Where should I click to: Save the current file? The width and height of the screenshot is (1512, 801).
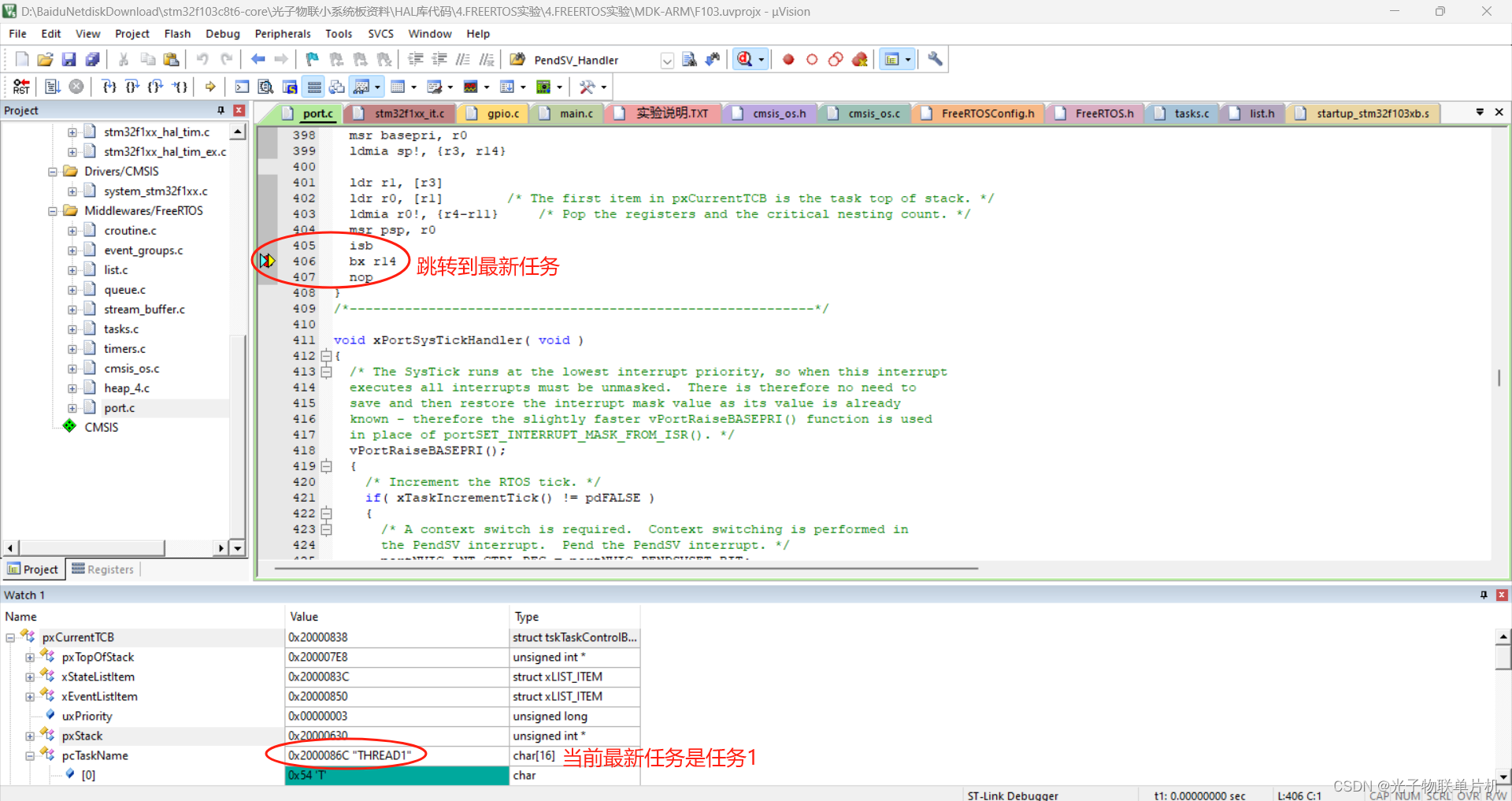tap(69, 60)
